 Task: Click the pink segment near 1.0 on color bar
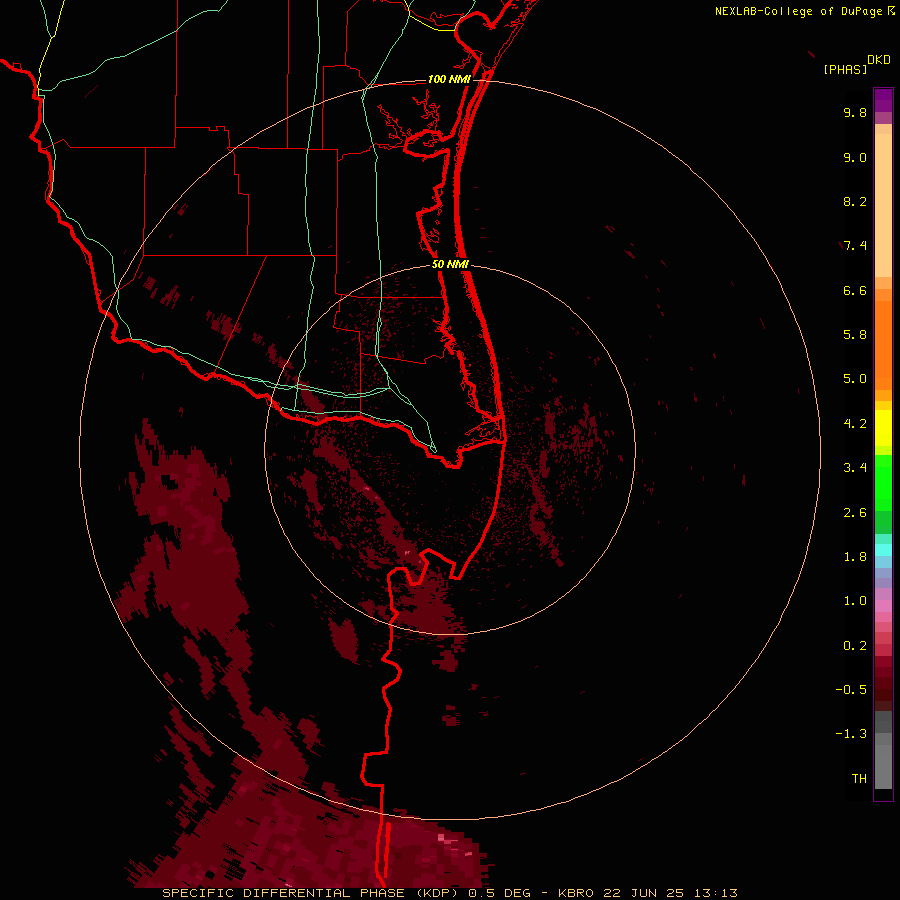coord(883,606)
